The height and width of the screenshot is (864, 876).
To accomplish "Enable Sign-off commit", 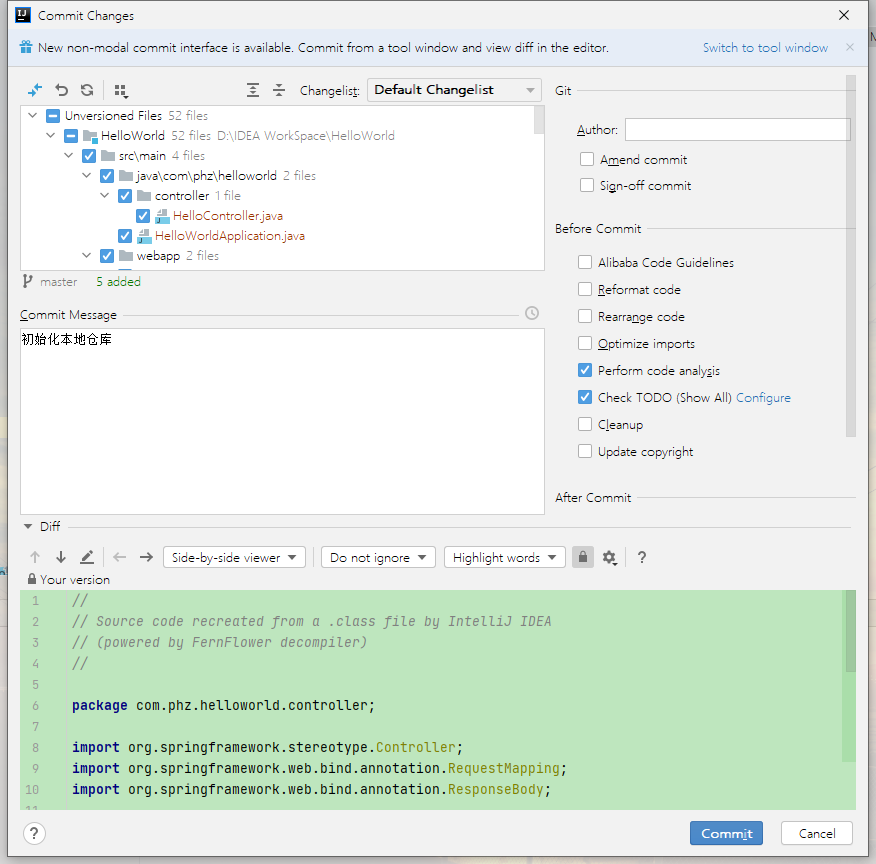I will [587, 185].
